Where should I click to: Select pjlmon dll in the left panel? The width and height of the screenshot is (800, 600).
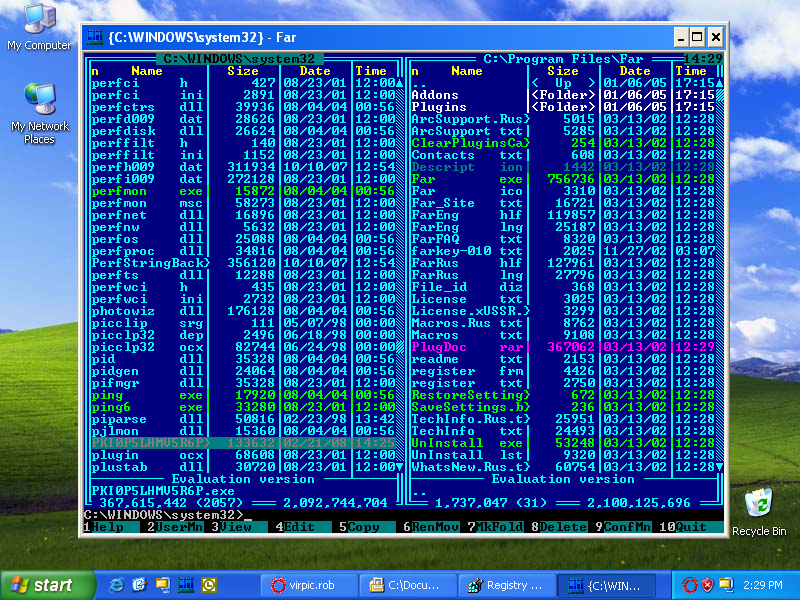click(x=243, y=431)
